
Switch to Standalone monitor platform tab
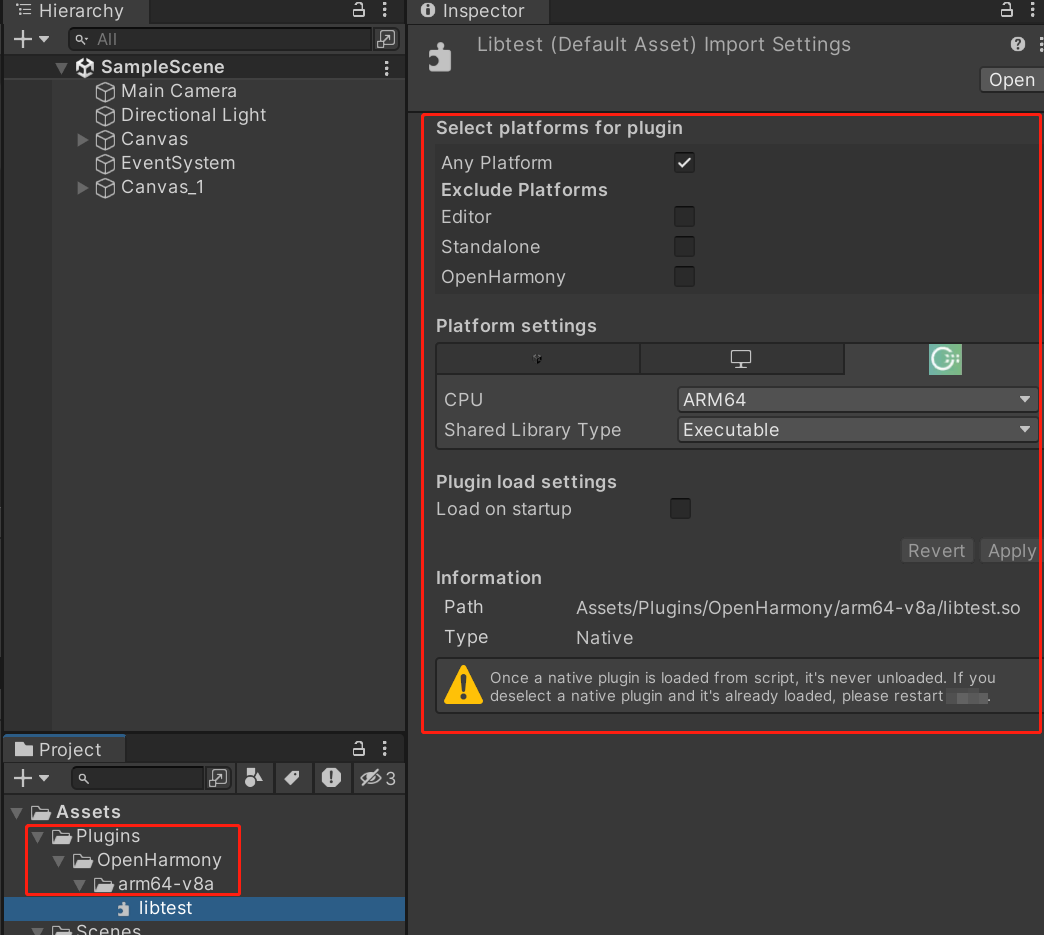[741, 359]
